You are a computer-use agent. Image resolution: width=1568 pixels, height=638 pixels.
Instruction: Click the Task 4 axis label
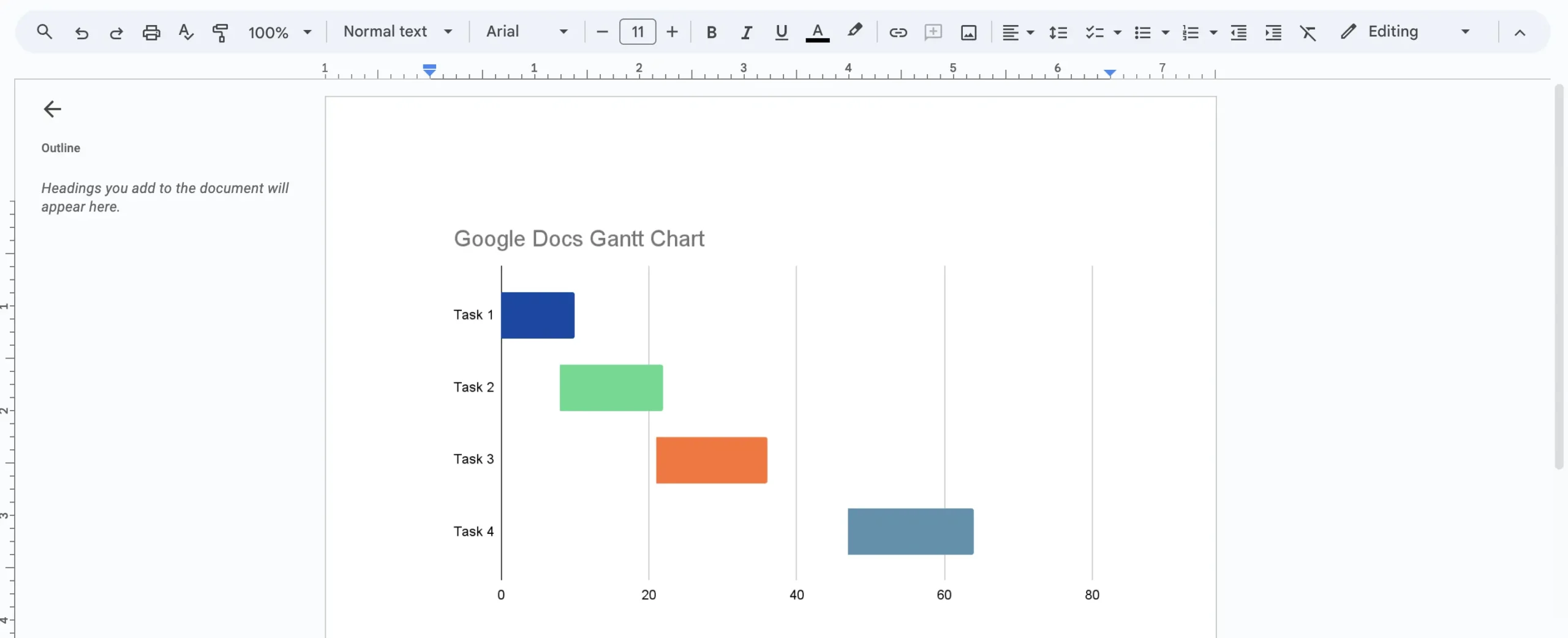[473, 531]
